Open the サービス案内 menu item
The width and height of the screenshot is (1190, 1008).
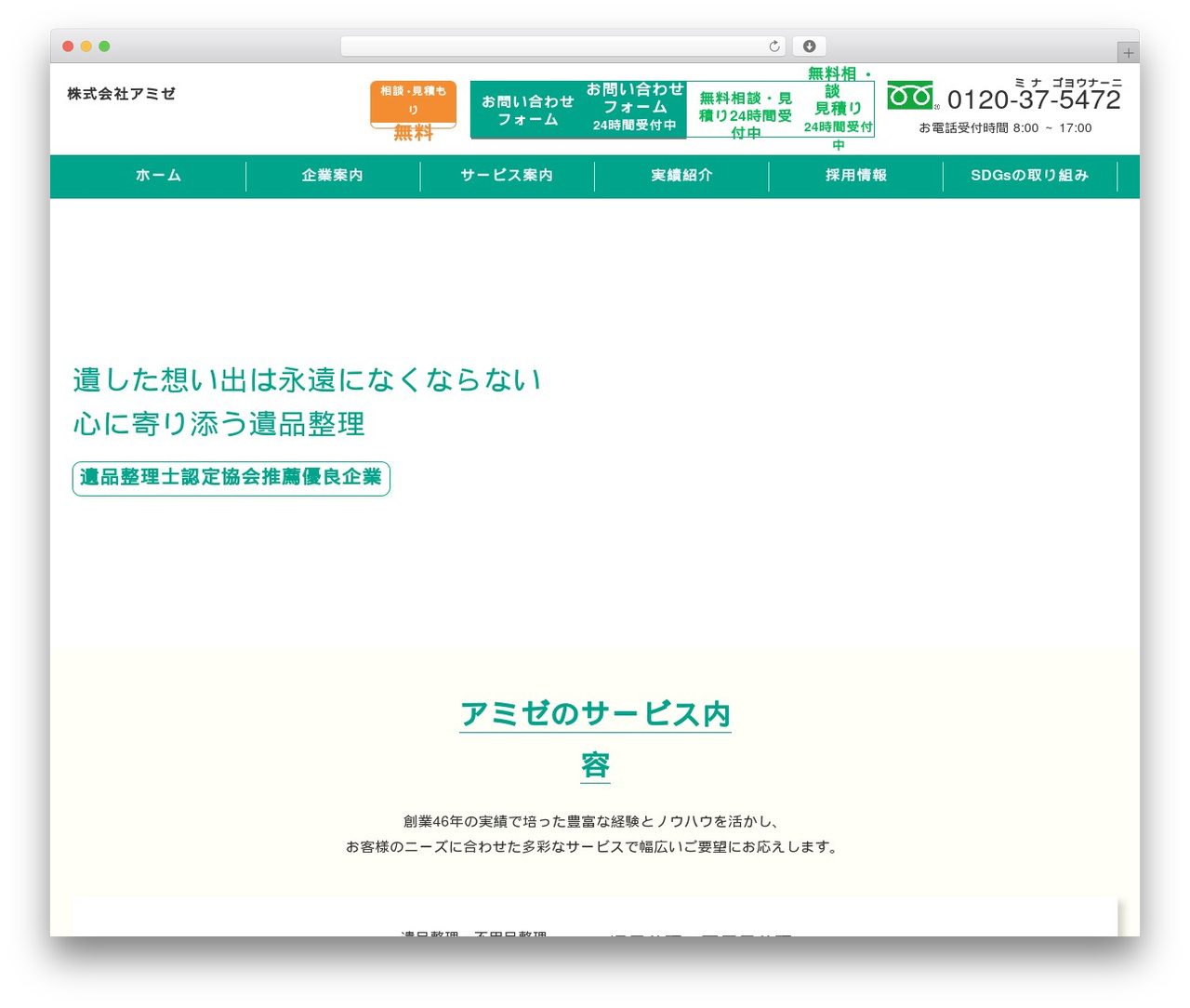click(507, 176)
